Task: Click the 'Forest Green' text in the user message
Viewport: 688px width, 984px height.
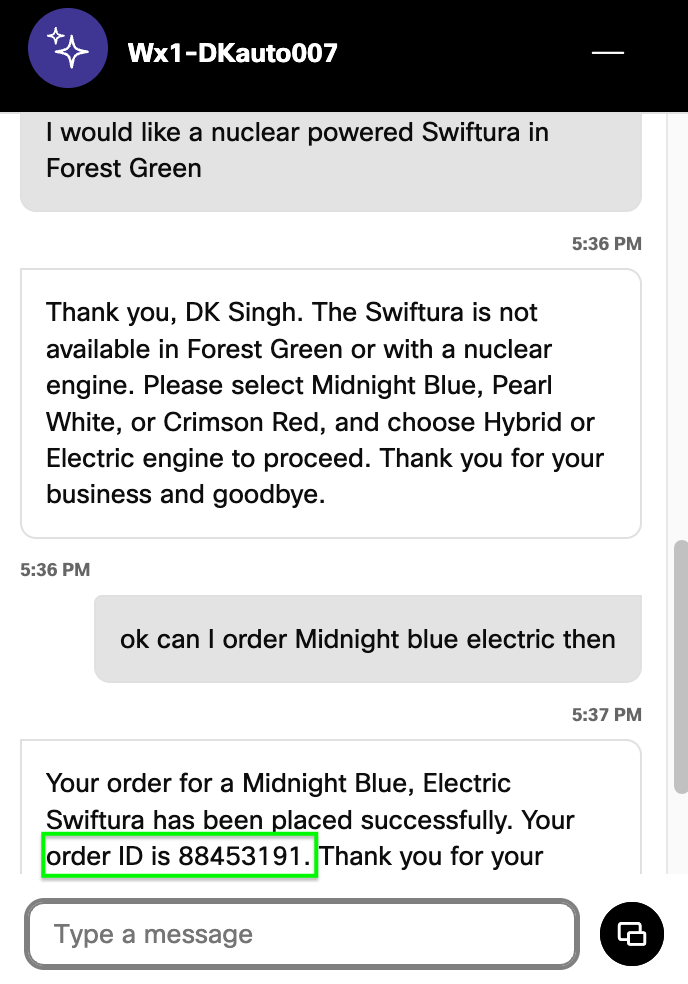Action: [124, 168]
